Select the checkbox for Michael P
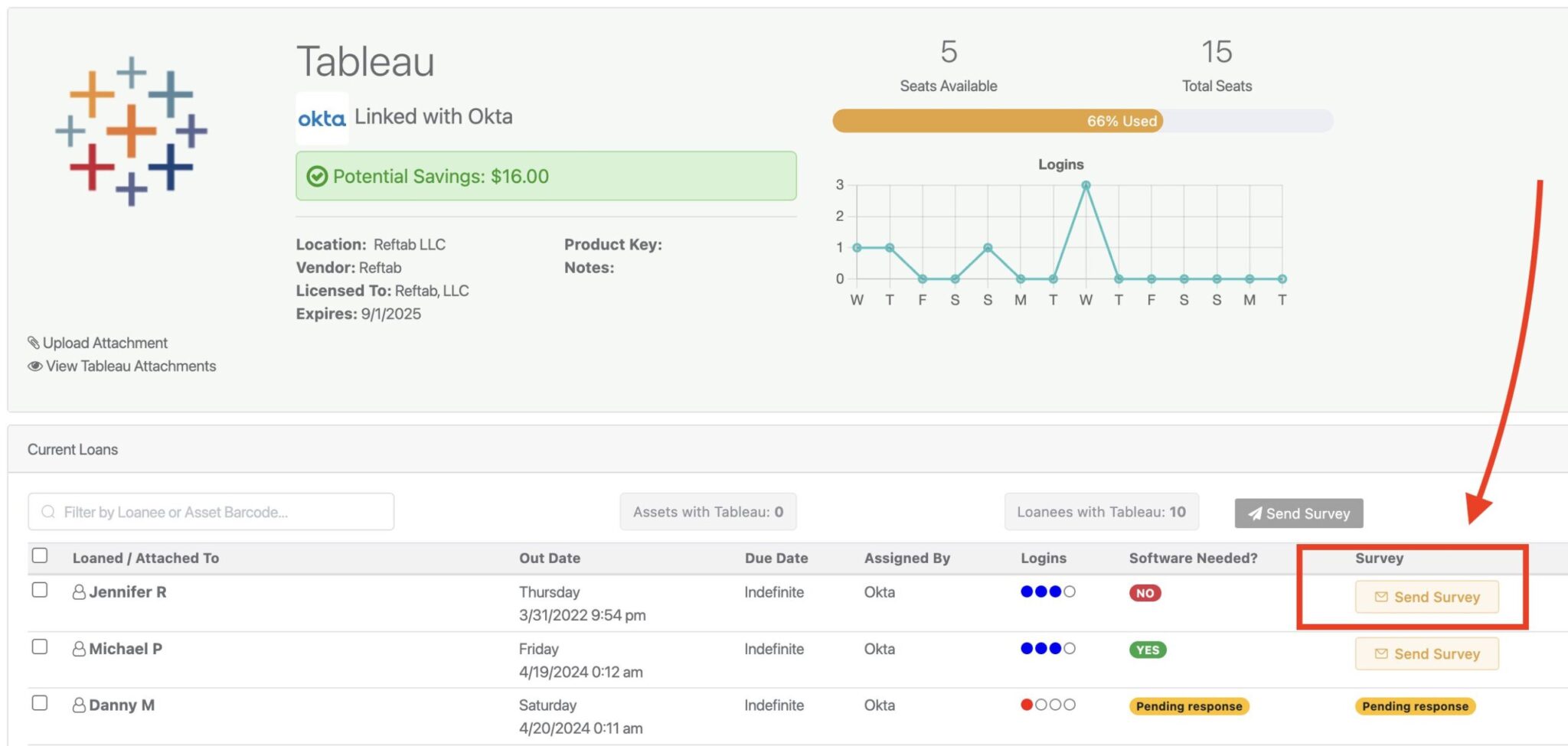Screen dimensions: 1568x746 40,647
